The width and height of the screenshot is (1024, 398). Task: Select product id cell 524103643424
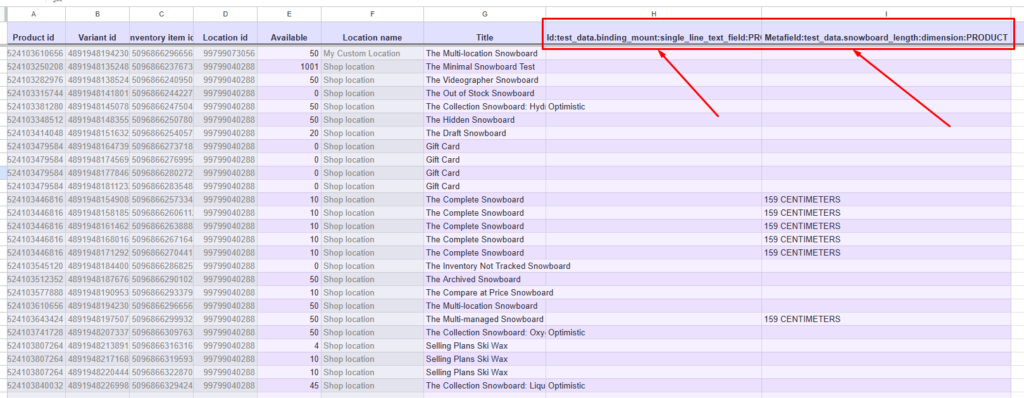[36, 319]
